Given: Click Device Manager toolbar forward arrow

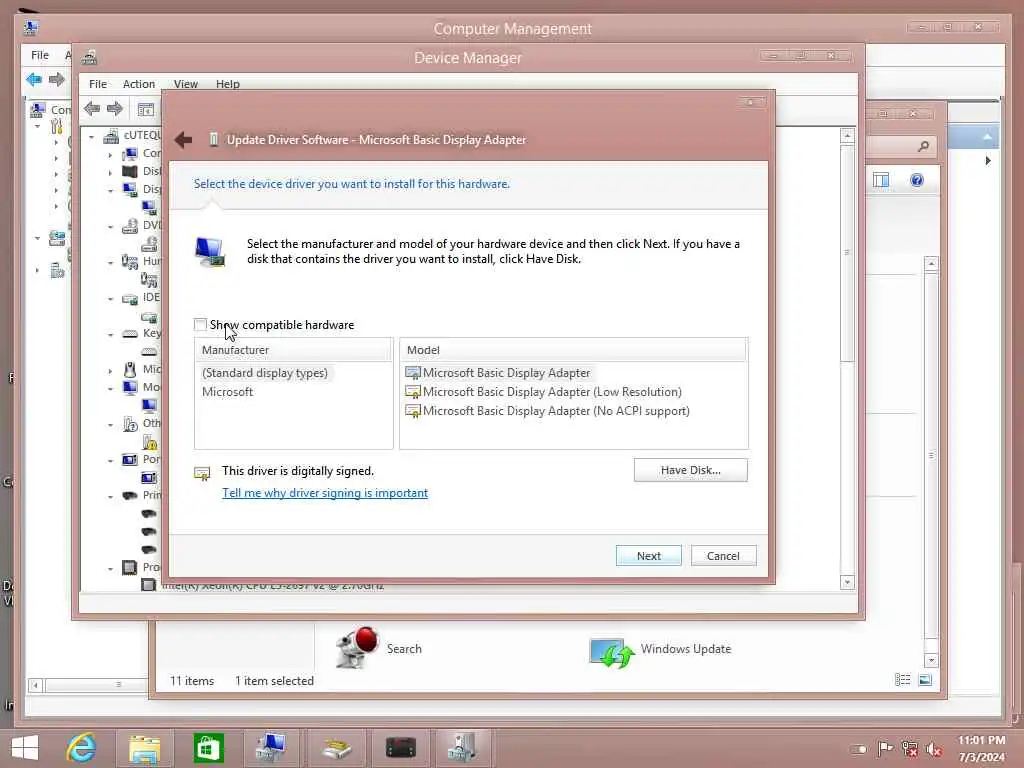Looking at the screenshot, I should [115, 108].
